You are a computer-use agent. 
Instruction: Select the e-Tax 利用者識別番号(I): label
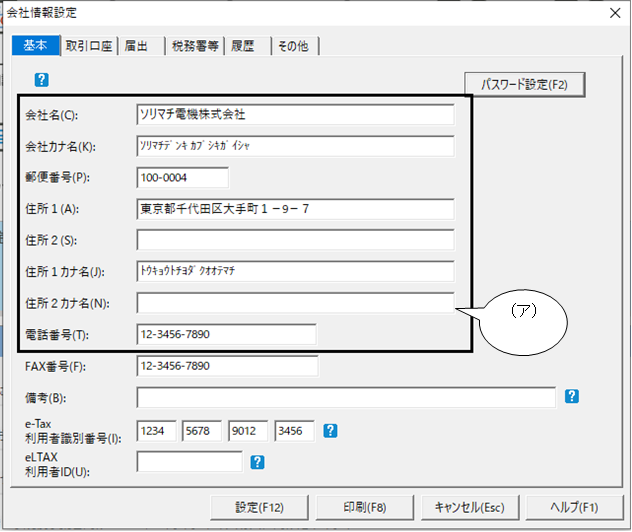(73, 431)
